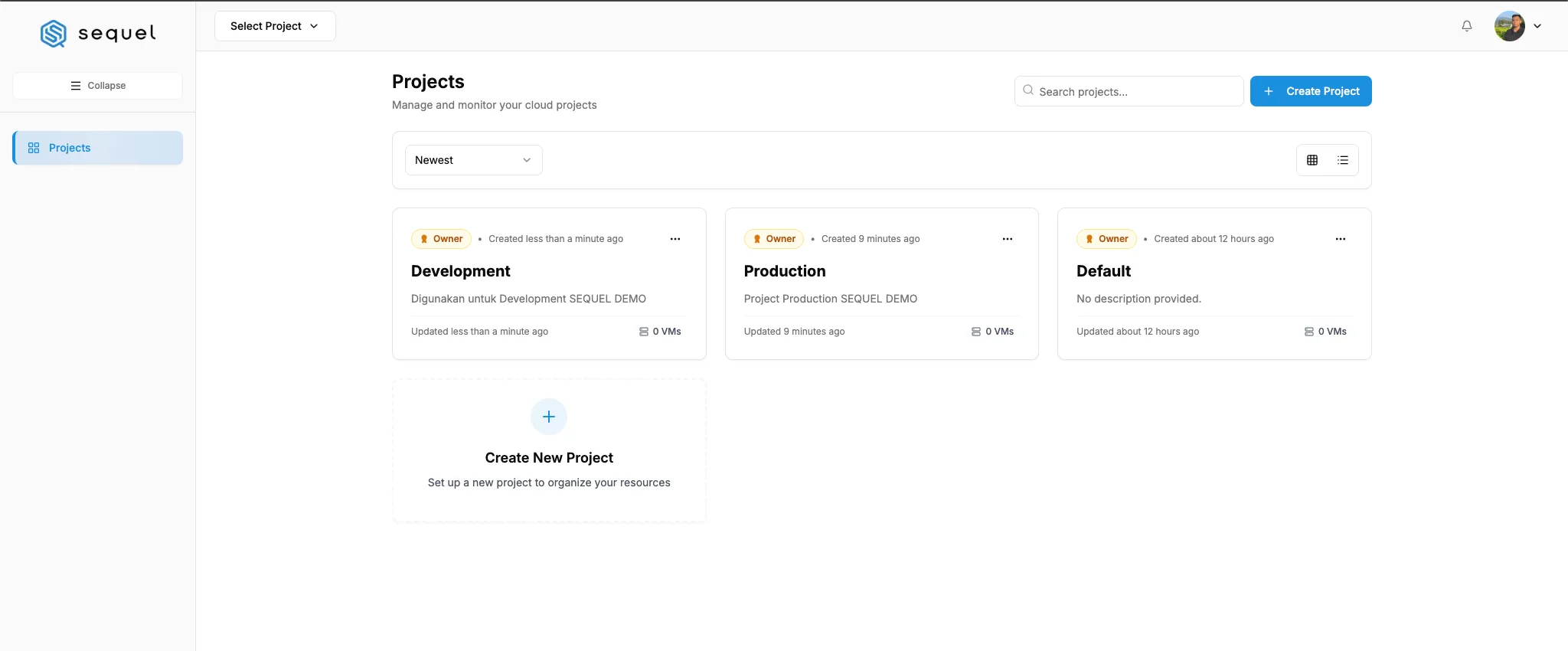1568x651 pixels.
Task: Click the Create Project button
Action: [x=1311, y=91]
